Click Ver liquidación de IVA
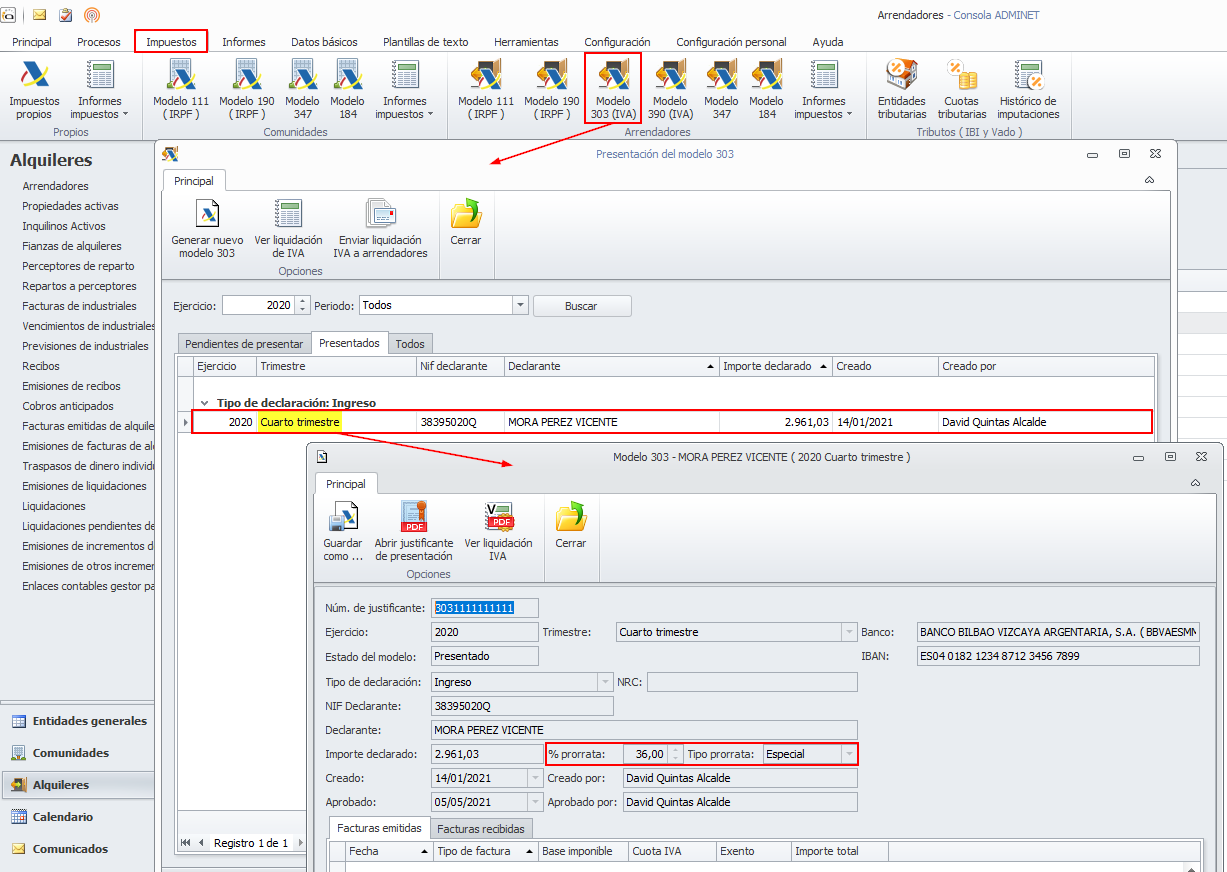 pyautogui.click(x=289, y=229)
